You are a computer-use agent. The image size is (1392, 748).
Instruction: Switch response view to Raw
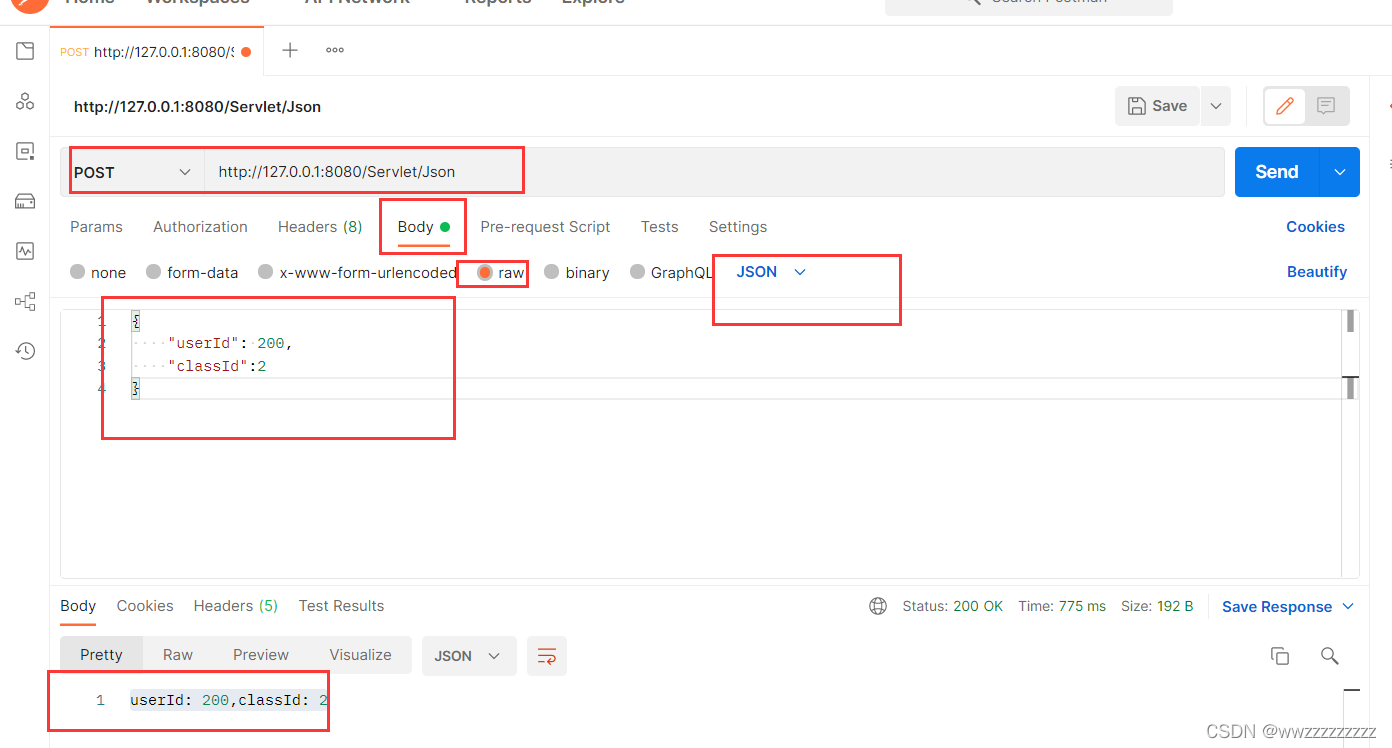point(178,655)
